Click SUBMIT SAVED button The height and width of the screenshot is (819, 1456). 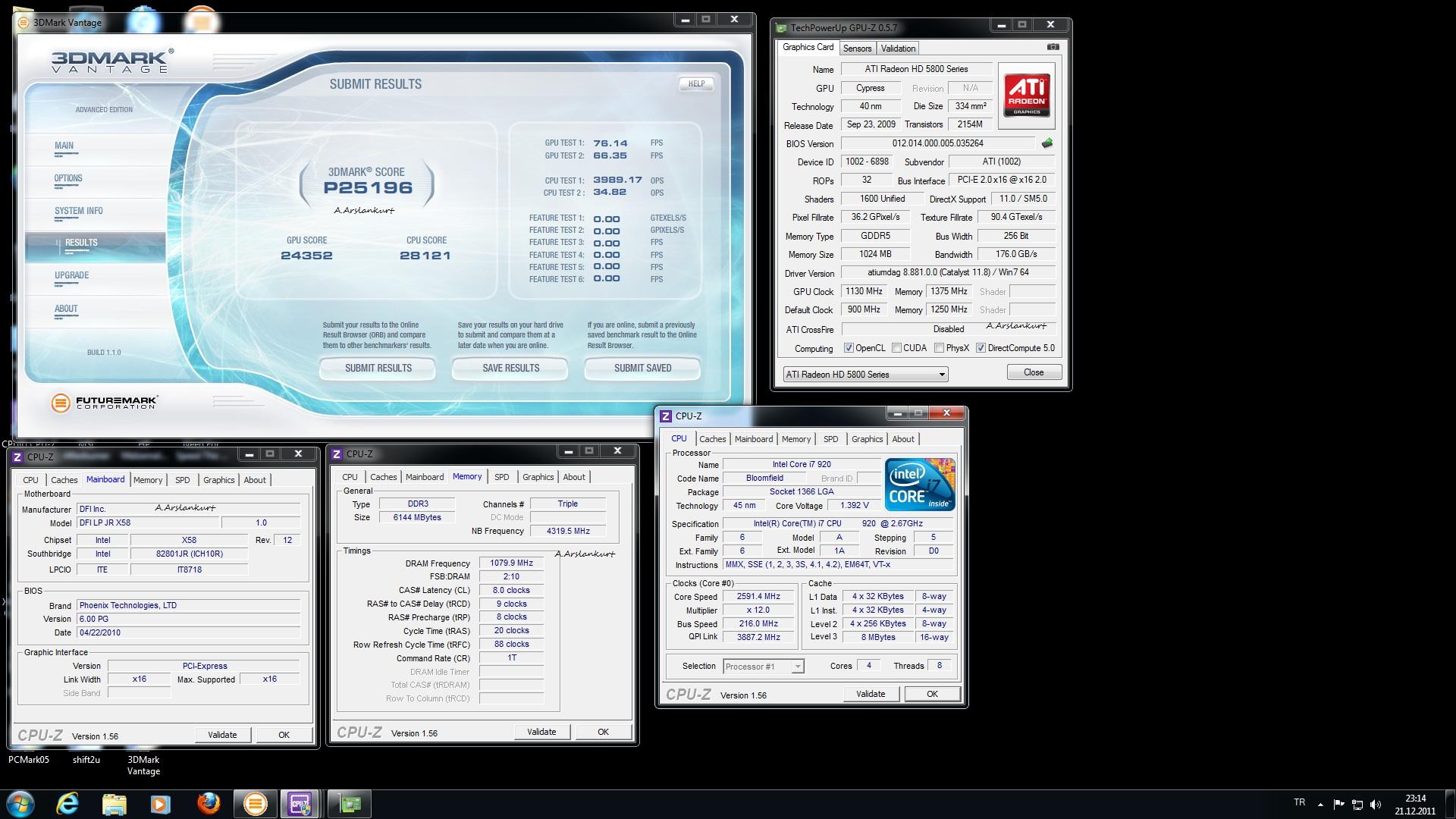tap(642, 369)
